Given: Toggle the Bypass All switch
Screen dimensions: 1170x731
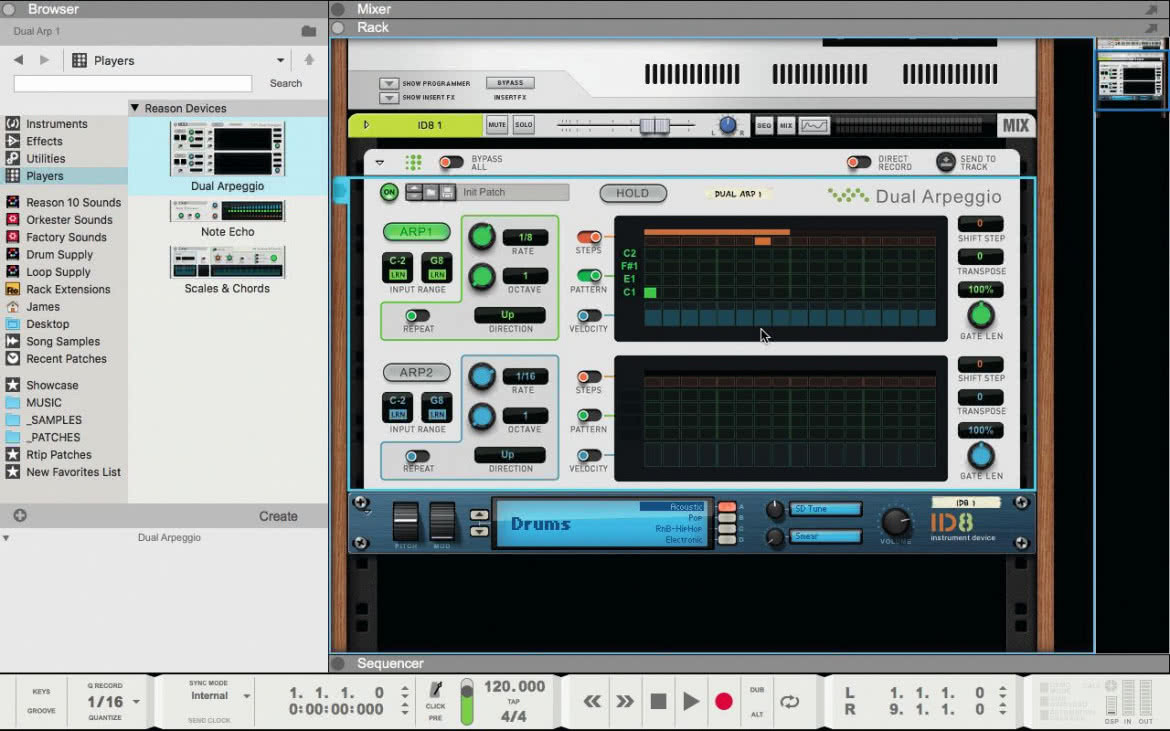Looking at the screenshot, I should coord(451,162).
